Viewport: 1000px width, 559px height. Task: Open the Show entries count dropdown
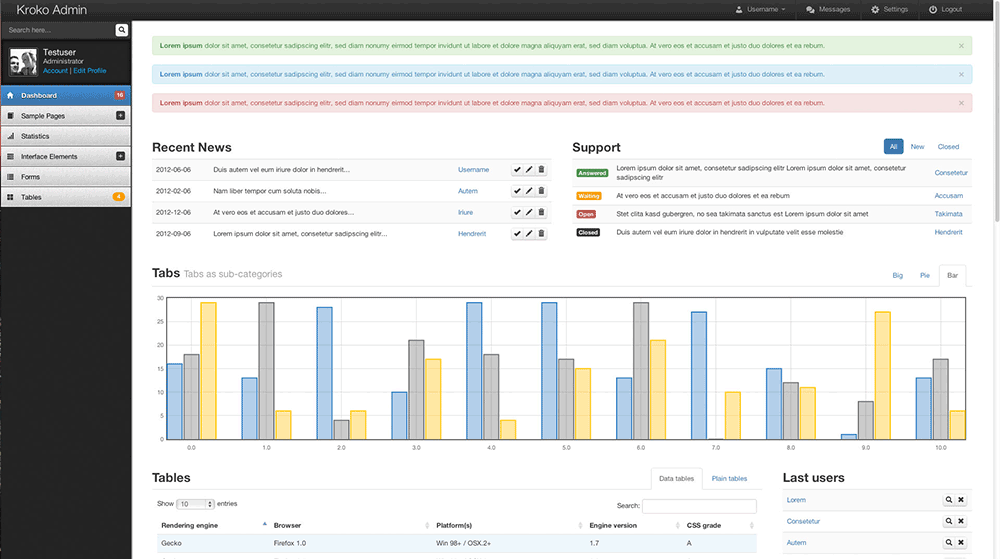click(x=196, y=504)
